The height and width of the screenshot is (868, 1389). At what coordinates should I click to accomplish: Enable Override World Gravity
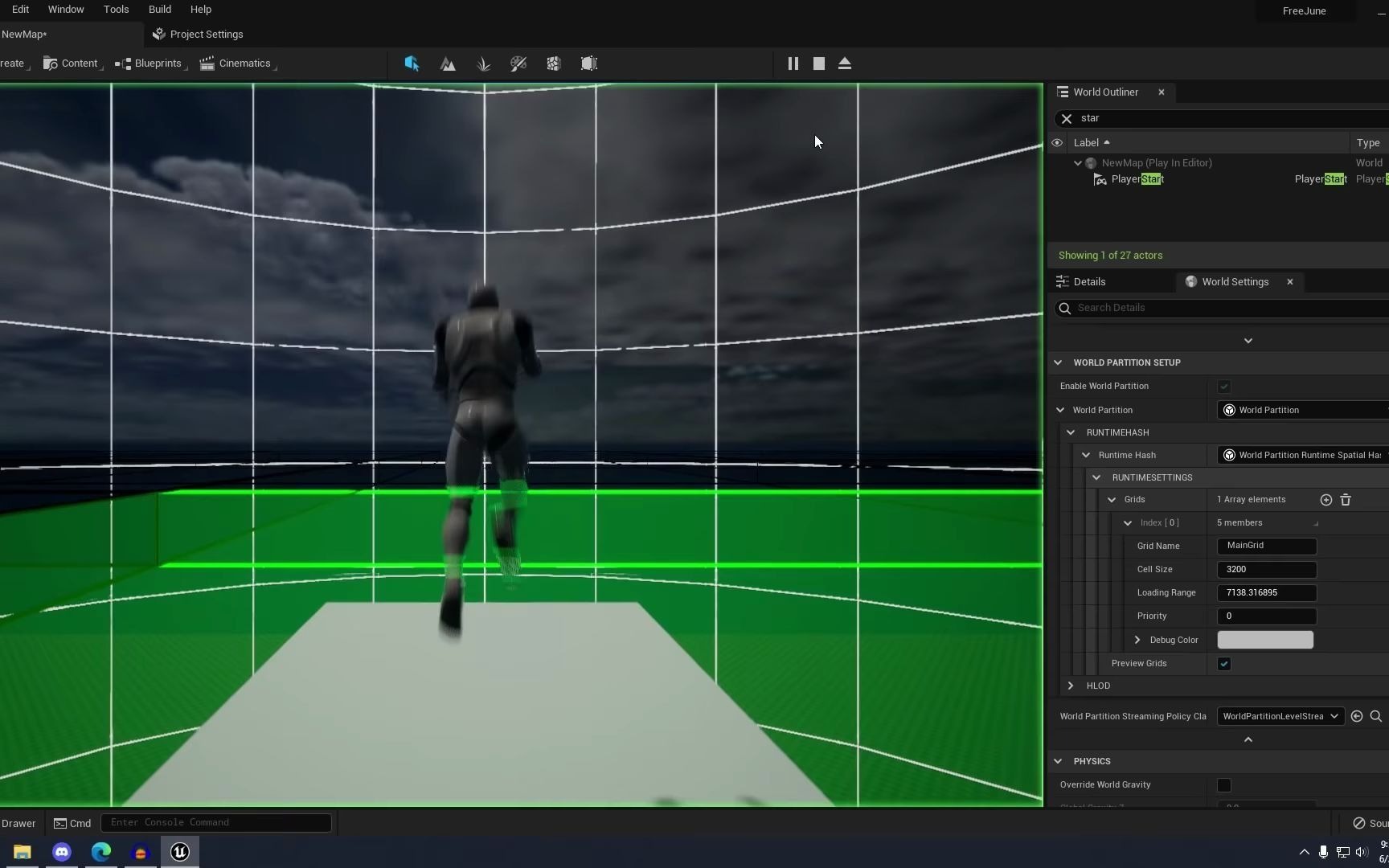pyautogui.click(x=1223, y=785)
